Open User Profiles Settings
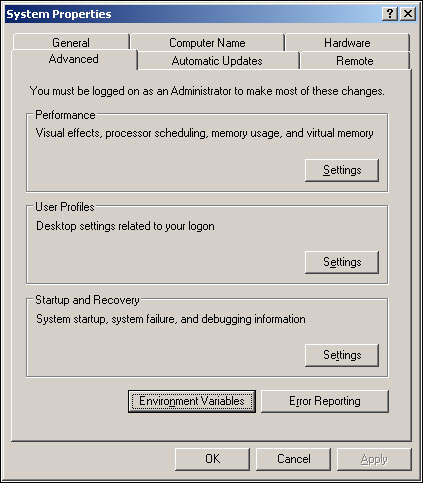The width and height of the screenshot is (423, 483). click(342, 262)
